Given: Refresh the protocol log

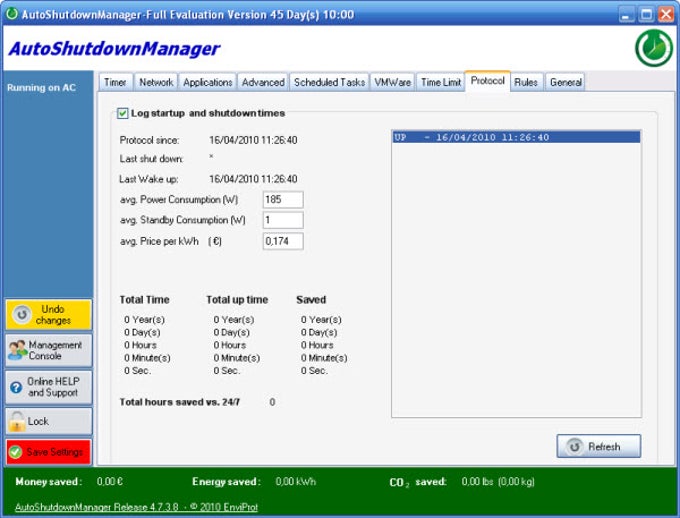Looking at the screenshot, I should click(598, 446).
